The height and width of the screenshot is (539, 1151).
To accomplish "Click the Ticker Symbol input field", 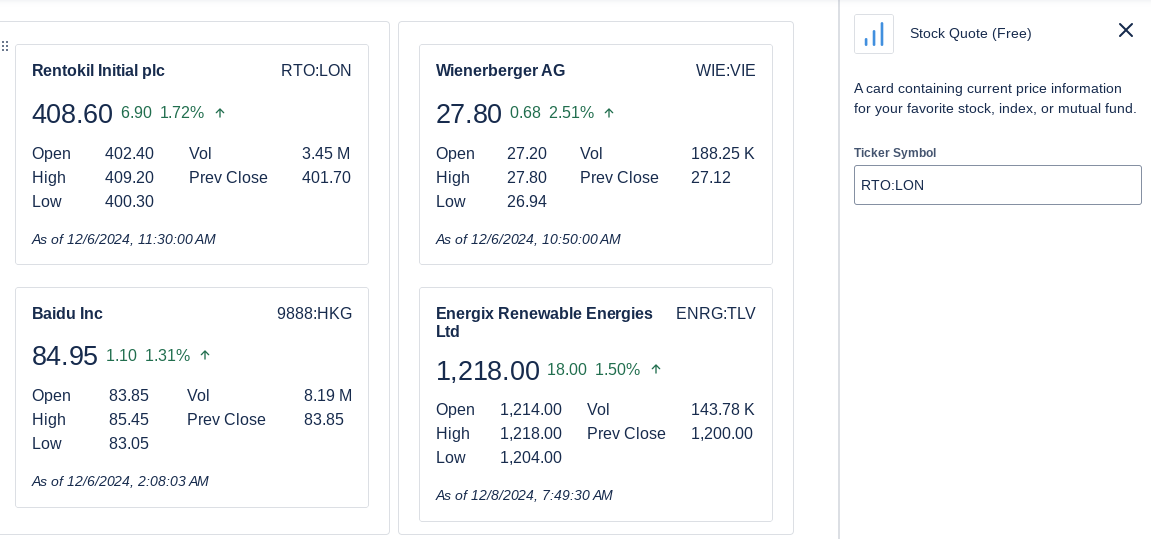I will click(x=998, y=185).
